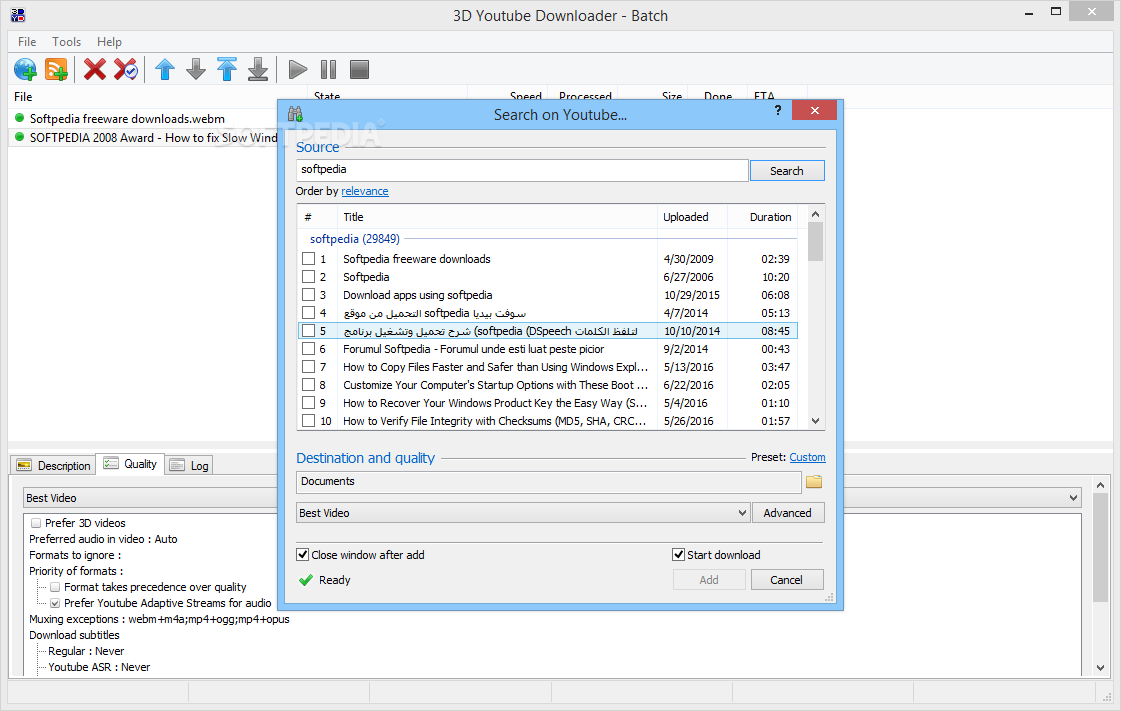Viewport: 1121px width, 711px height.
Task: Switch to the Description tab
Action: pos(54,465)
